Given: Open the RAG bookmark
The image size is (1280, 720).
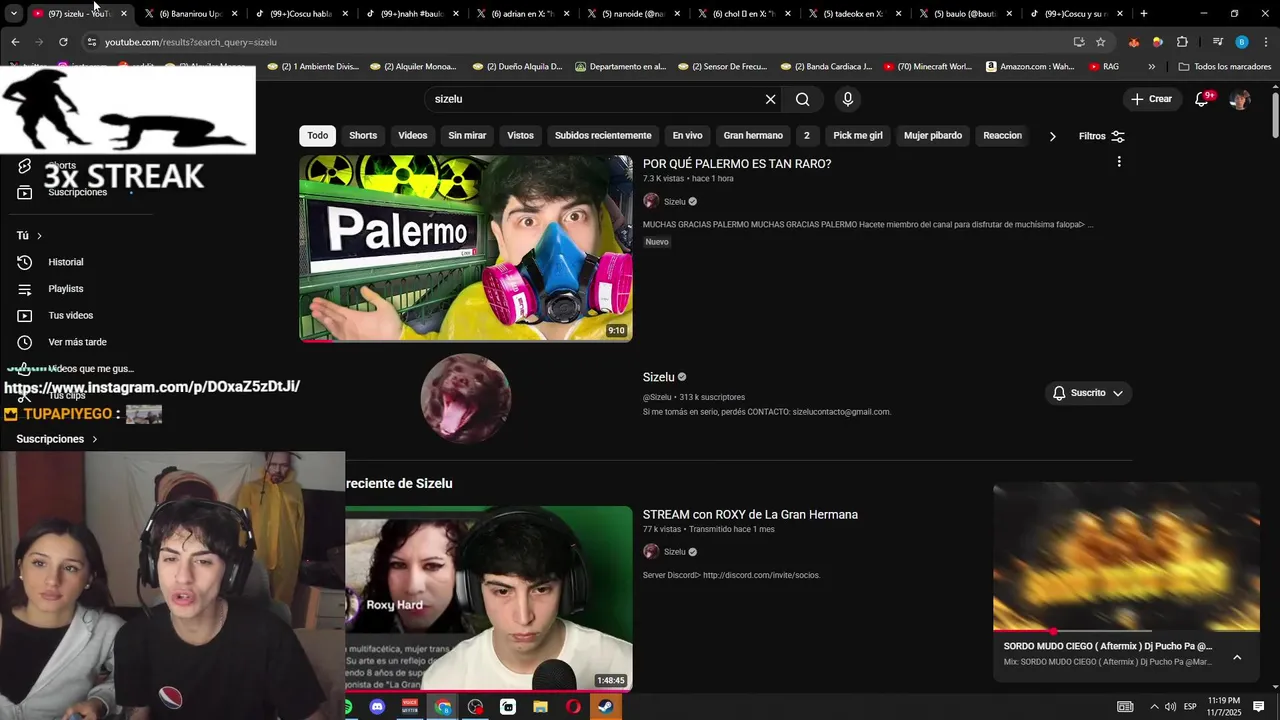Looking at the screenshot, I should pos(1103,67).
